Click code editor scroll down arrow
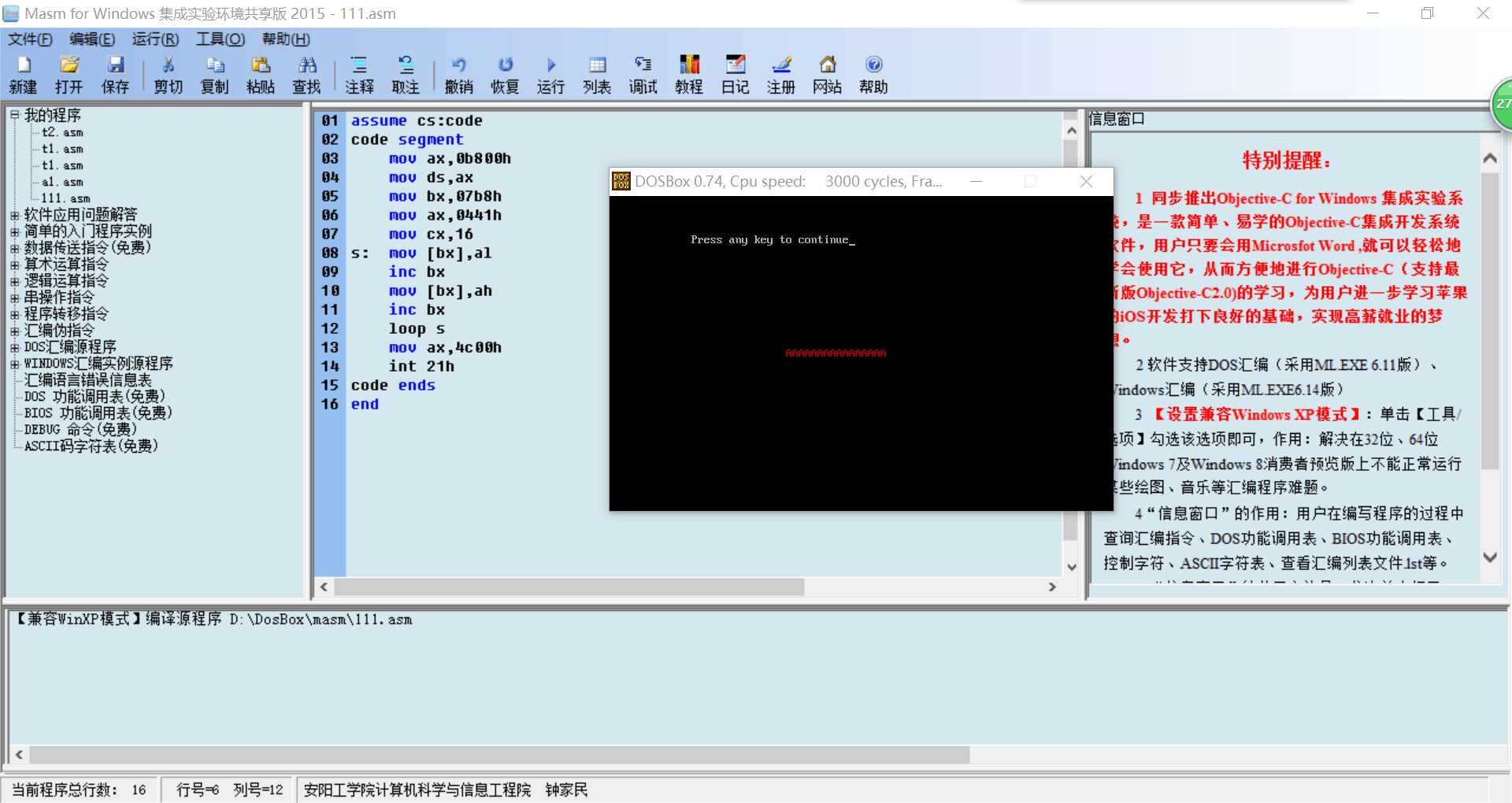The image size is (1512, 803). click(1071, 567)
